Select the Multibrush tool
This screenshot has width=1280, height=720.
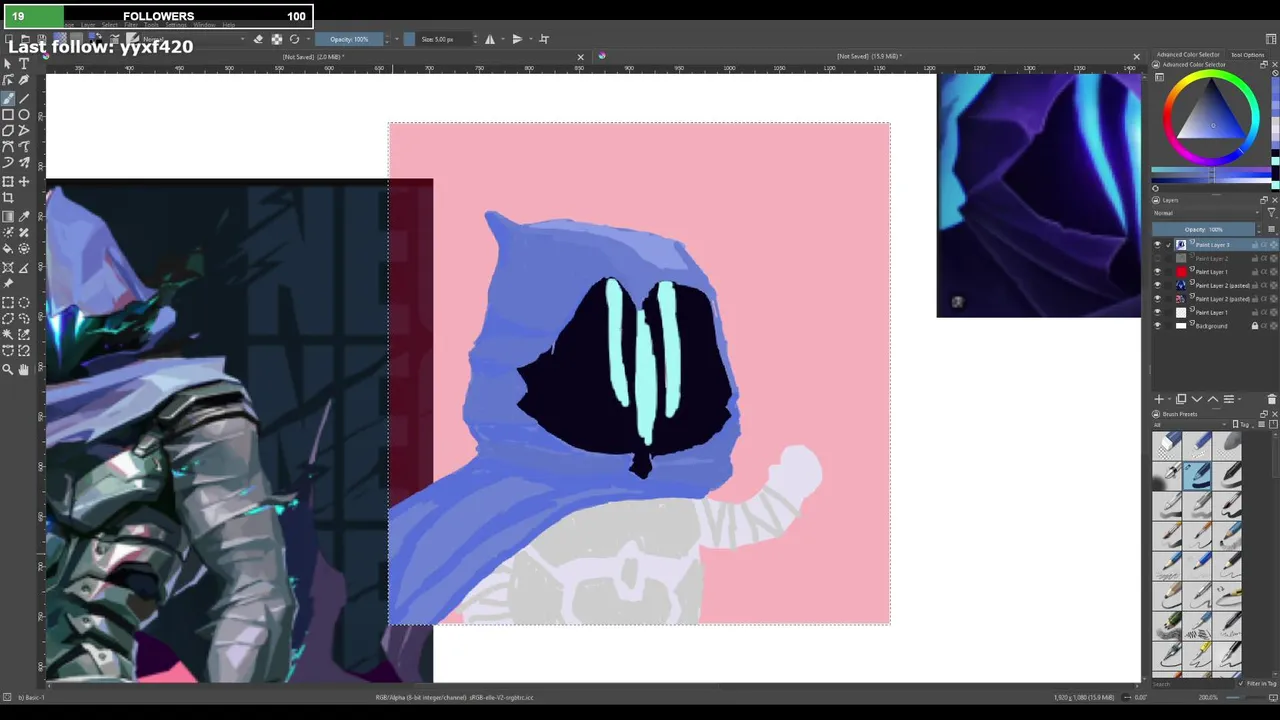[24, 163]
